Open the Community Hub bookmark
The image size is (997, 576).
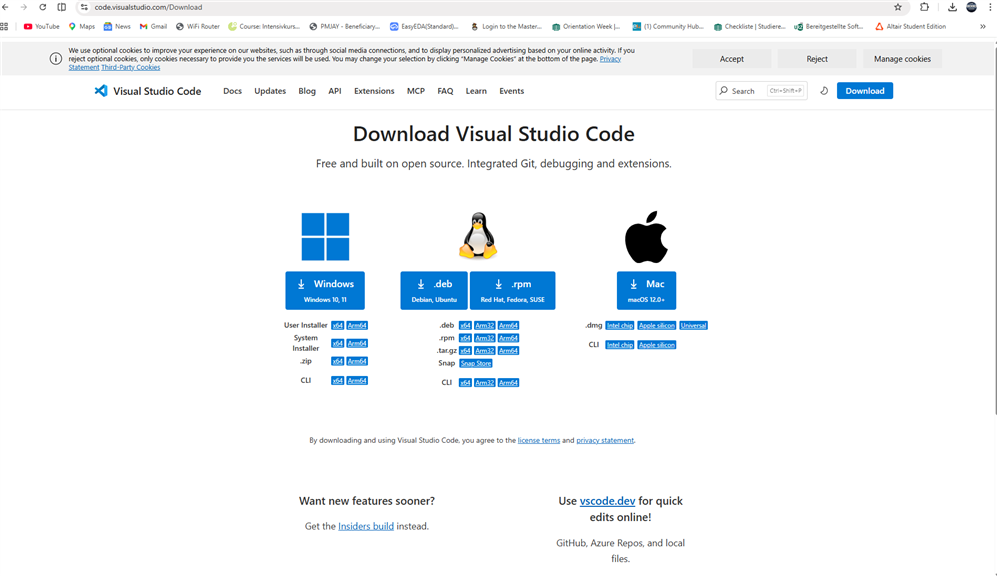(668, 27)
